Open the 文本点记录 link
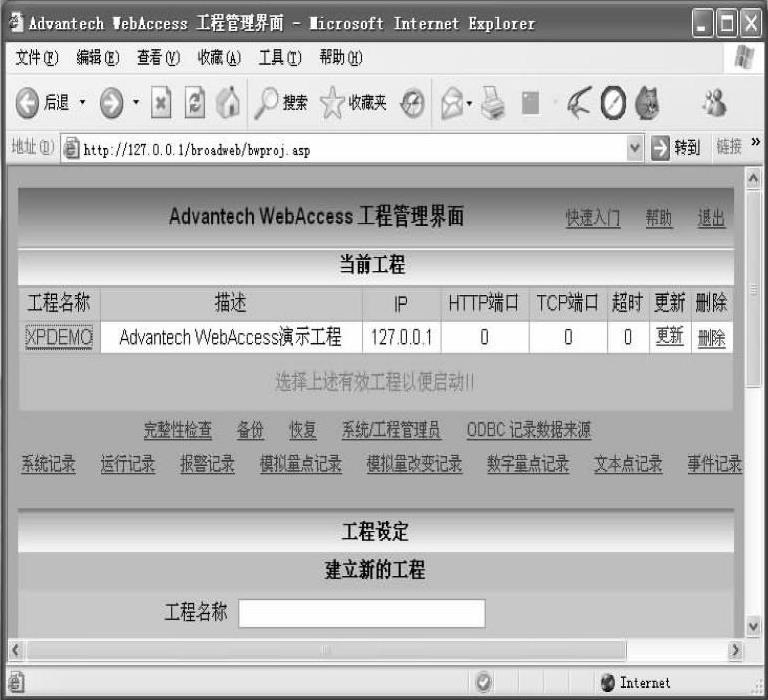 pyautogui.click(x=628, y=464)
